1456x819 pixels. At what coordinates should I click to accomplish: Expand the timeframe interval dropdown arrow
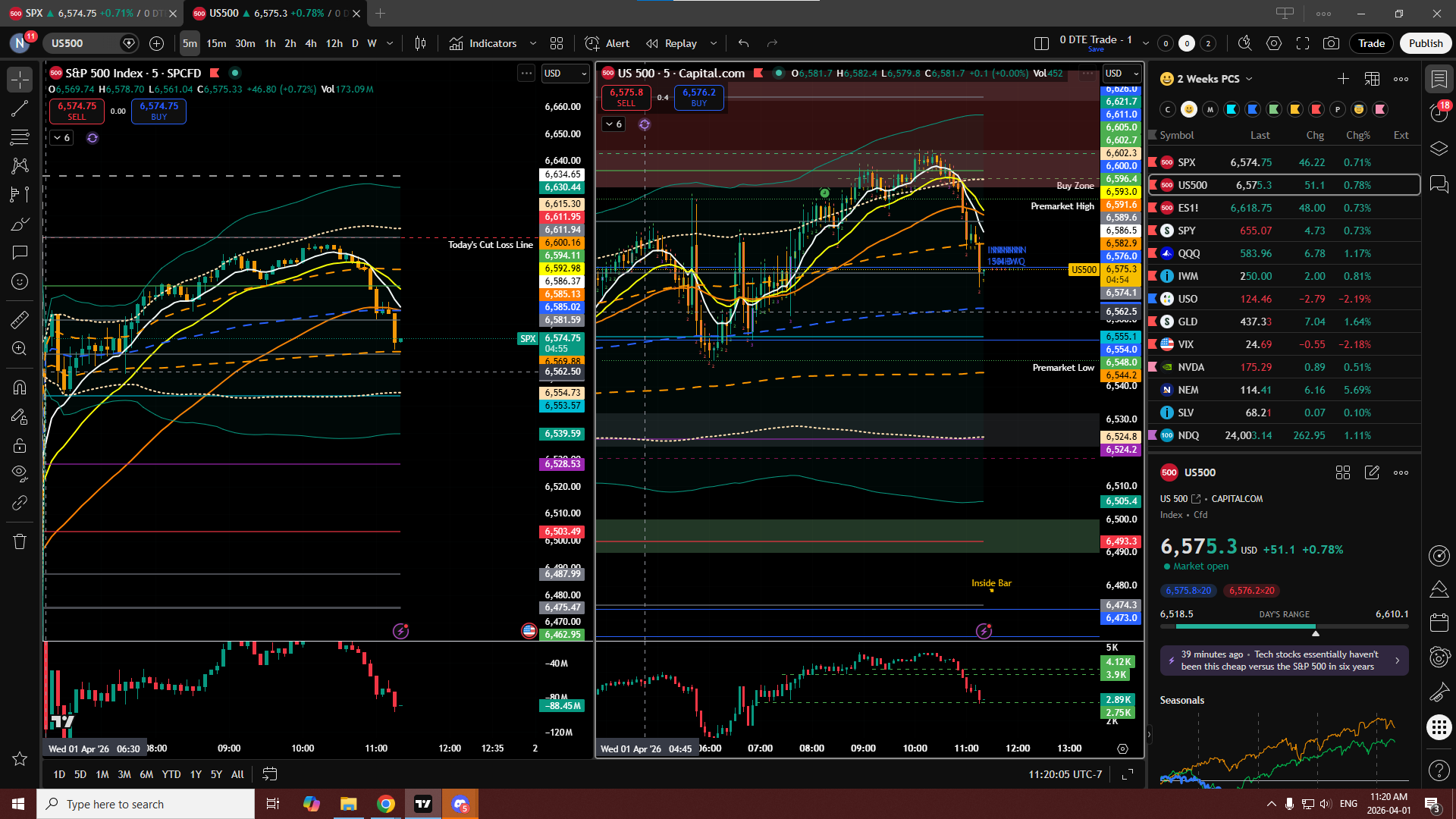(x=390, y=43)
